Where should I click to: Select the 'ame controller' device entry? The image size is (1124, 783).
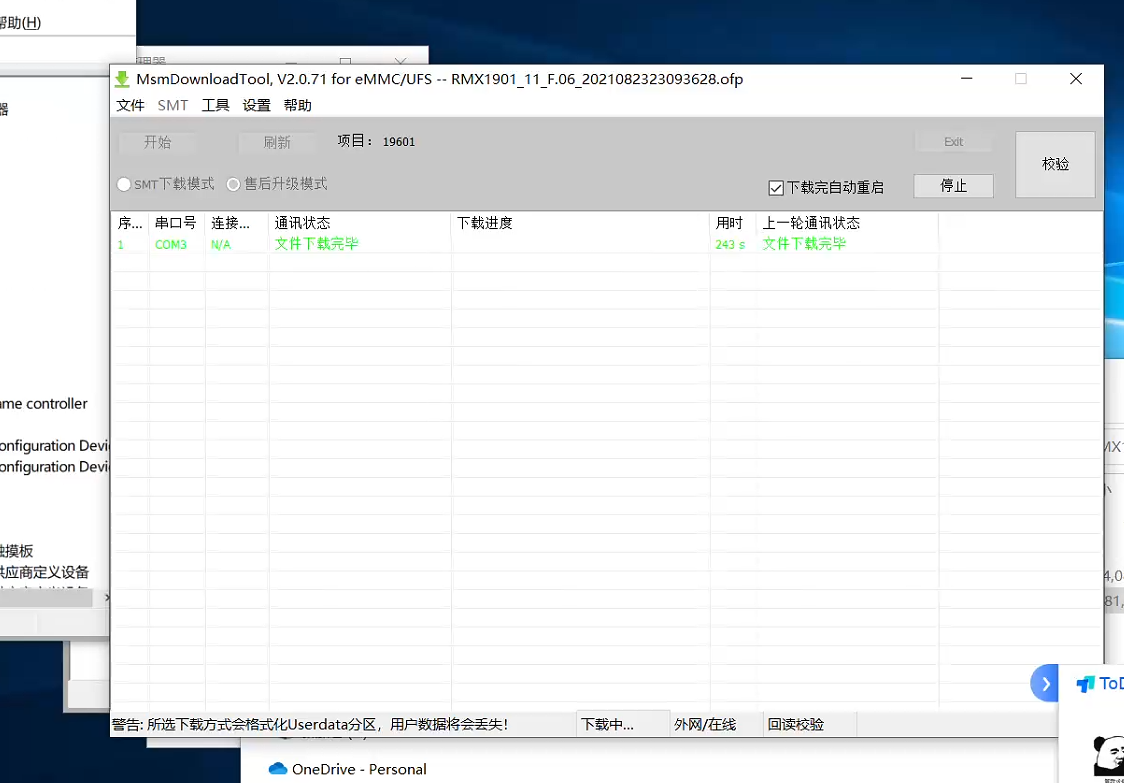(44, 404)
